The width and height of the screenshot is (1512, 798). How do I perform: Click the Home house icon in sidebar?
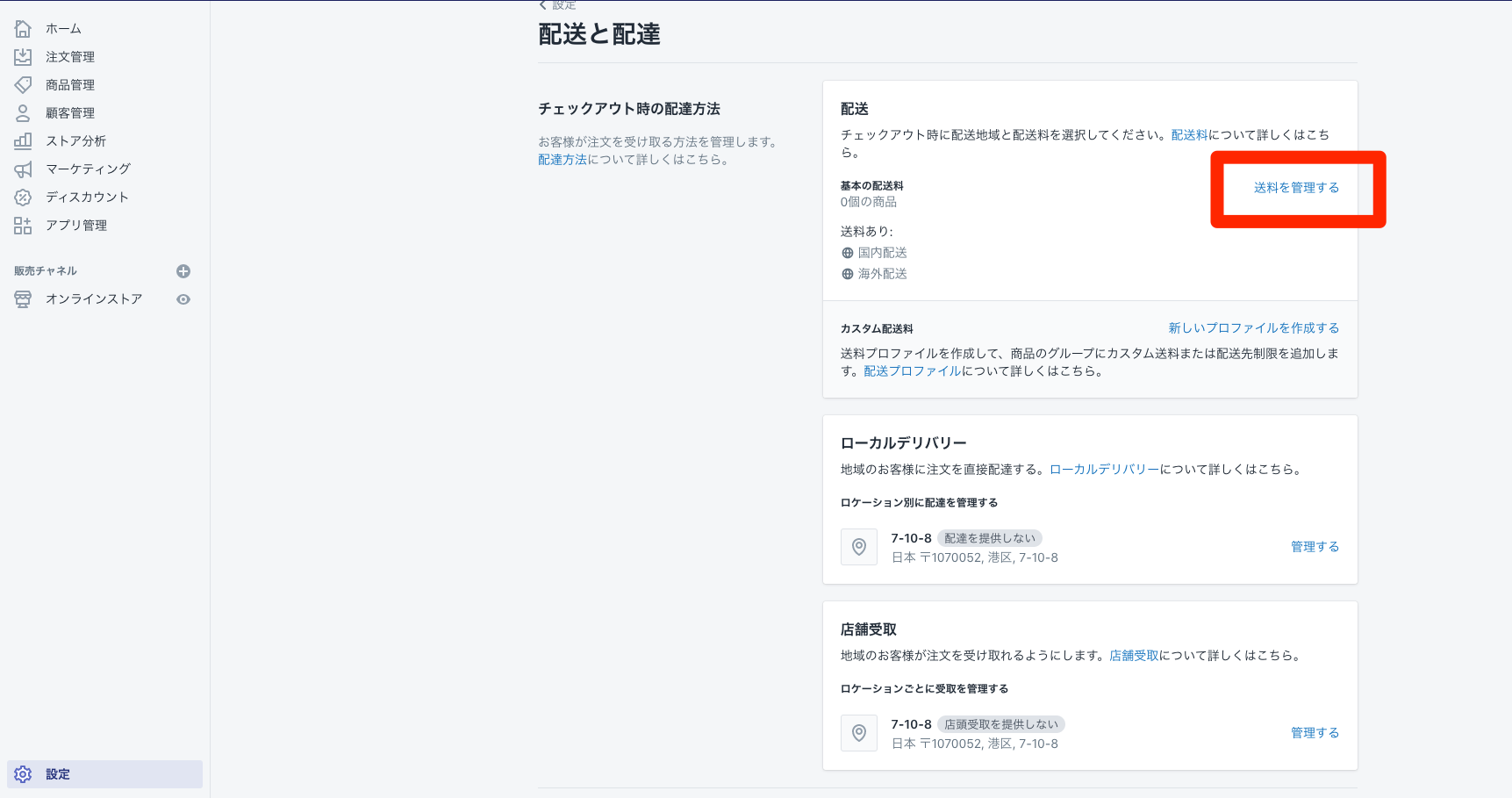[23, 29]
